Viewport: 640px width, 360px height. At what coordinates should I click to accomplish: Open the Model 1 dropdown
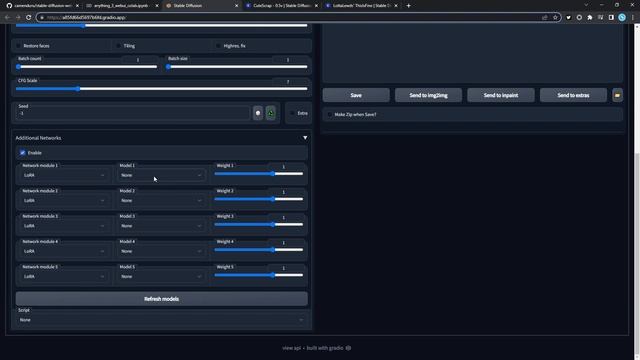161,175
